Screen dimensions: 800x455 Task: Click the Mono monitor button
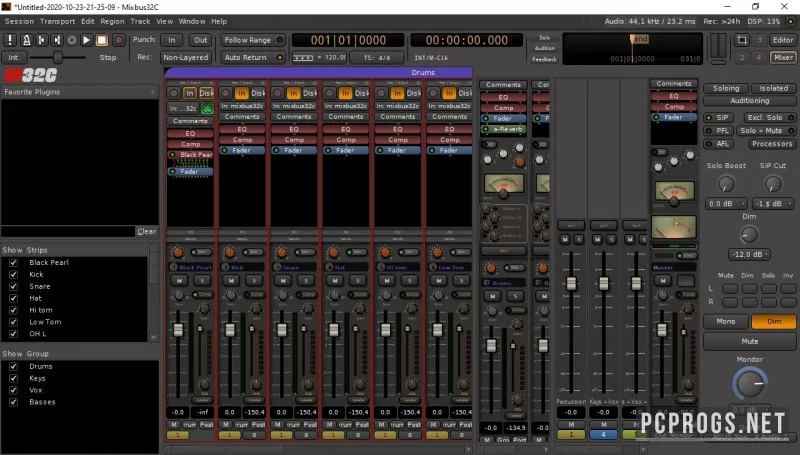click(x=726, y=321)
